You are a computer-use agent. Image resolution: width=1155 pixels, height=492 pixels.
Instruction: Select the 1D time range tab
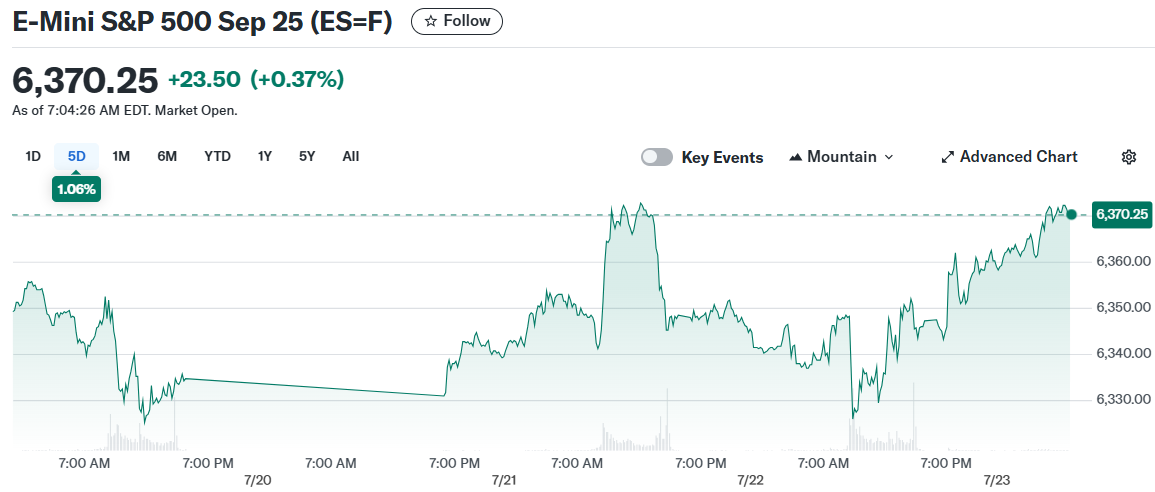coord(32,156)
